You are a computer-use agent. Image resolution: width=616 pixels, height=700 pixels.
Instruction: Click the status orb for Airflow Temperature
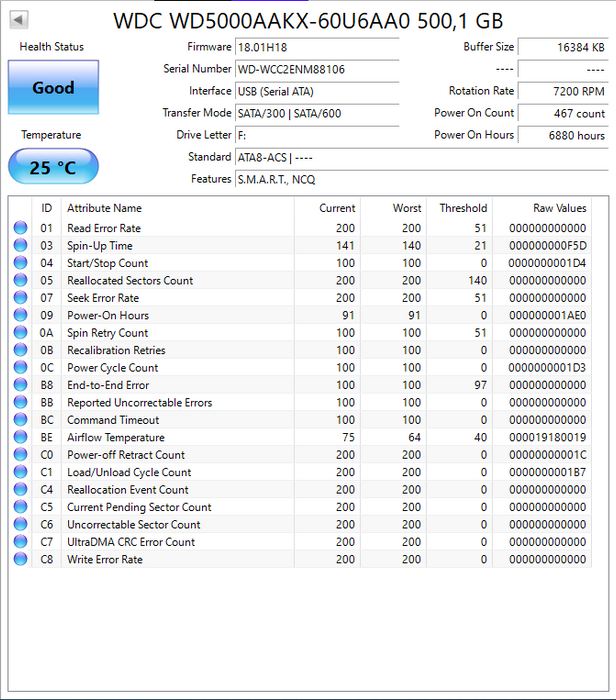(20, 438)
